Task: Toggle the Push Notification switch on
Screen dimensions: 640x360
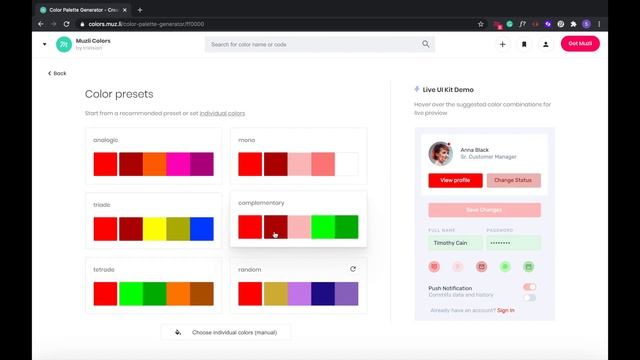Action: [x=529, y=287]
